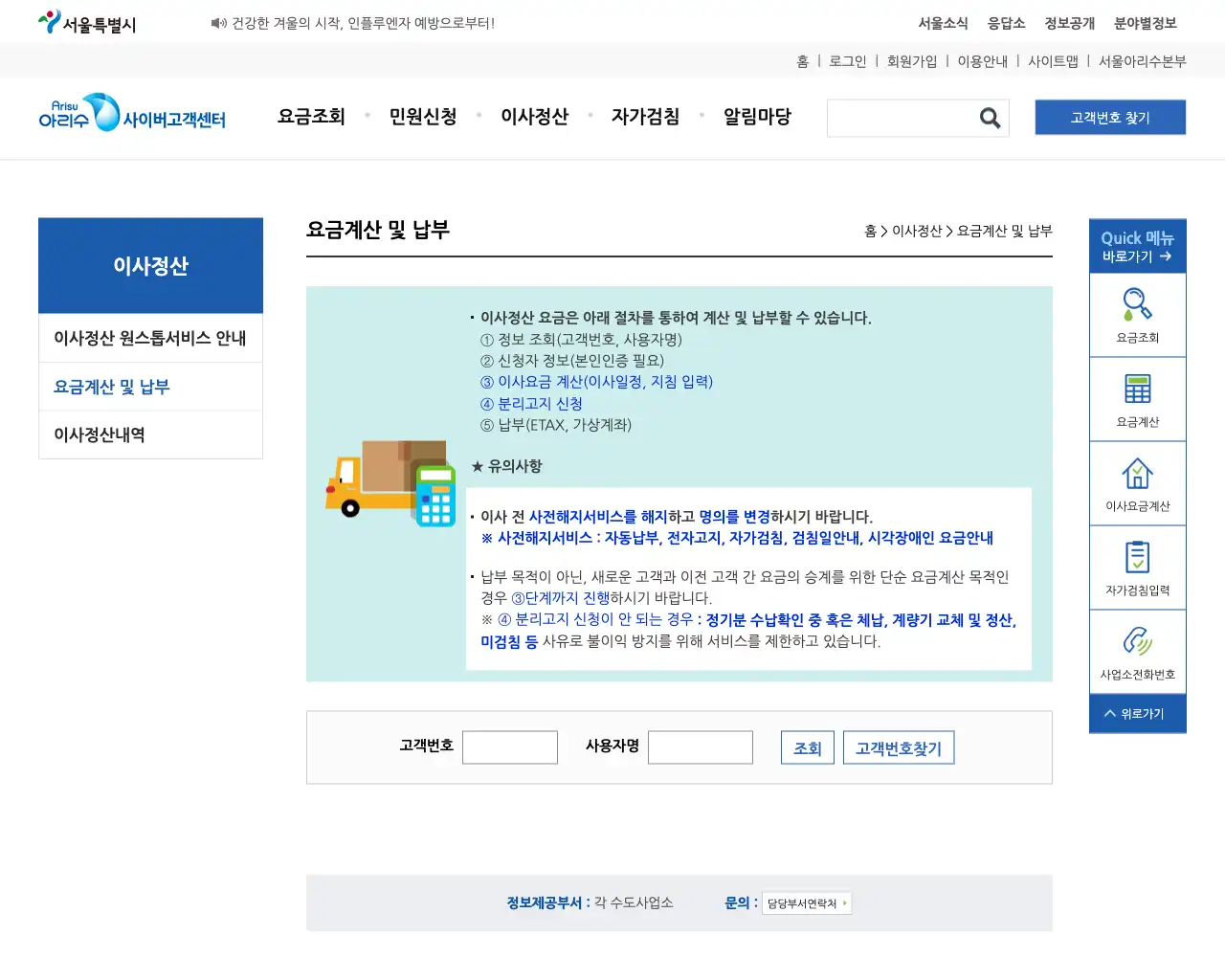The width and height of the screenshot is (1225, 980).
Task: Click the 고객번호 input field
Action: point(510,746)
